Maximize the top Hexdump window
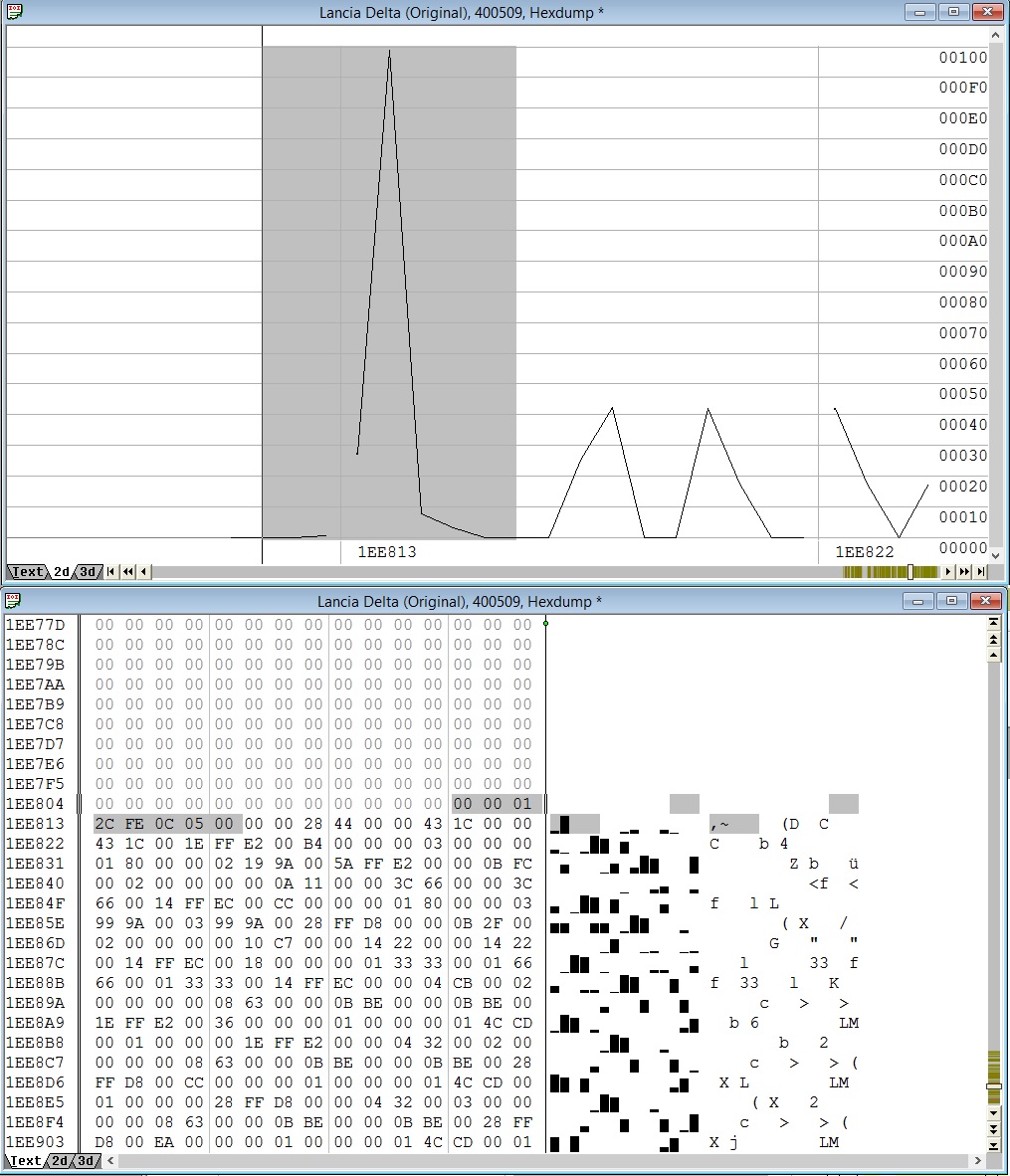 tap(953, 12)
